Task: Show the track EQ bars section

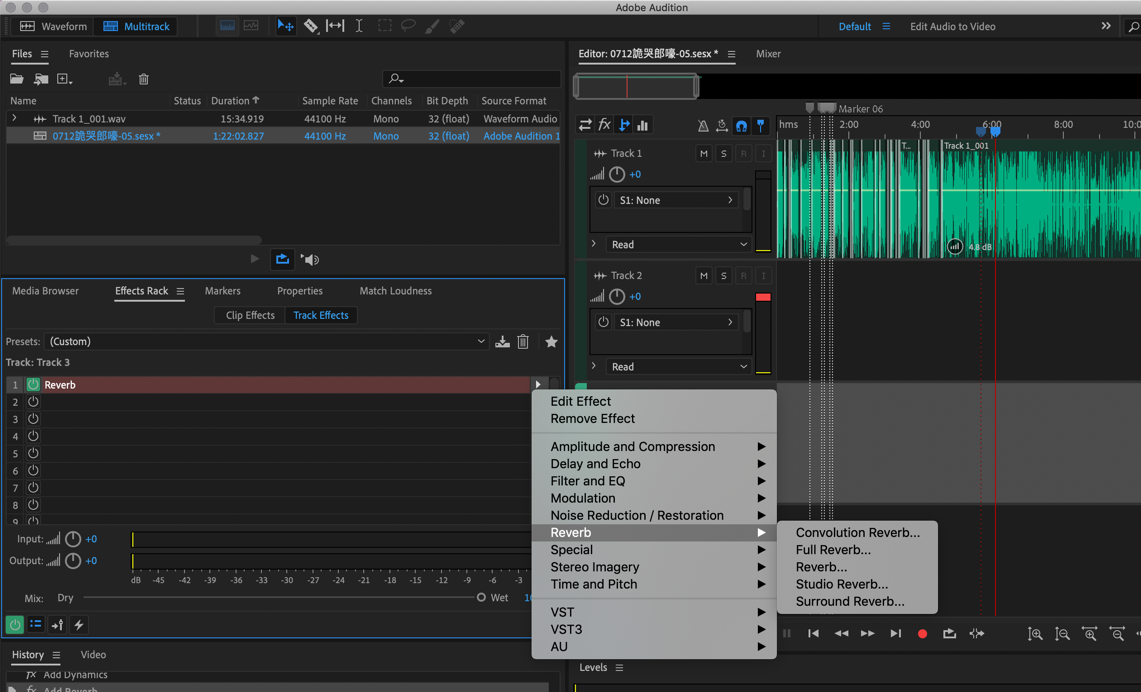Action: tap(643, 125)
